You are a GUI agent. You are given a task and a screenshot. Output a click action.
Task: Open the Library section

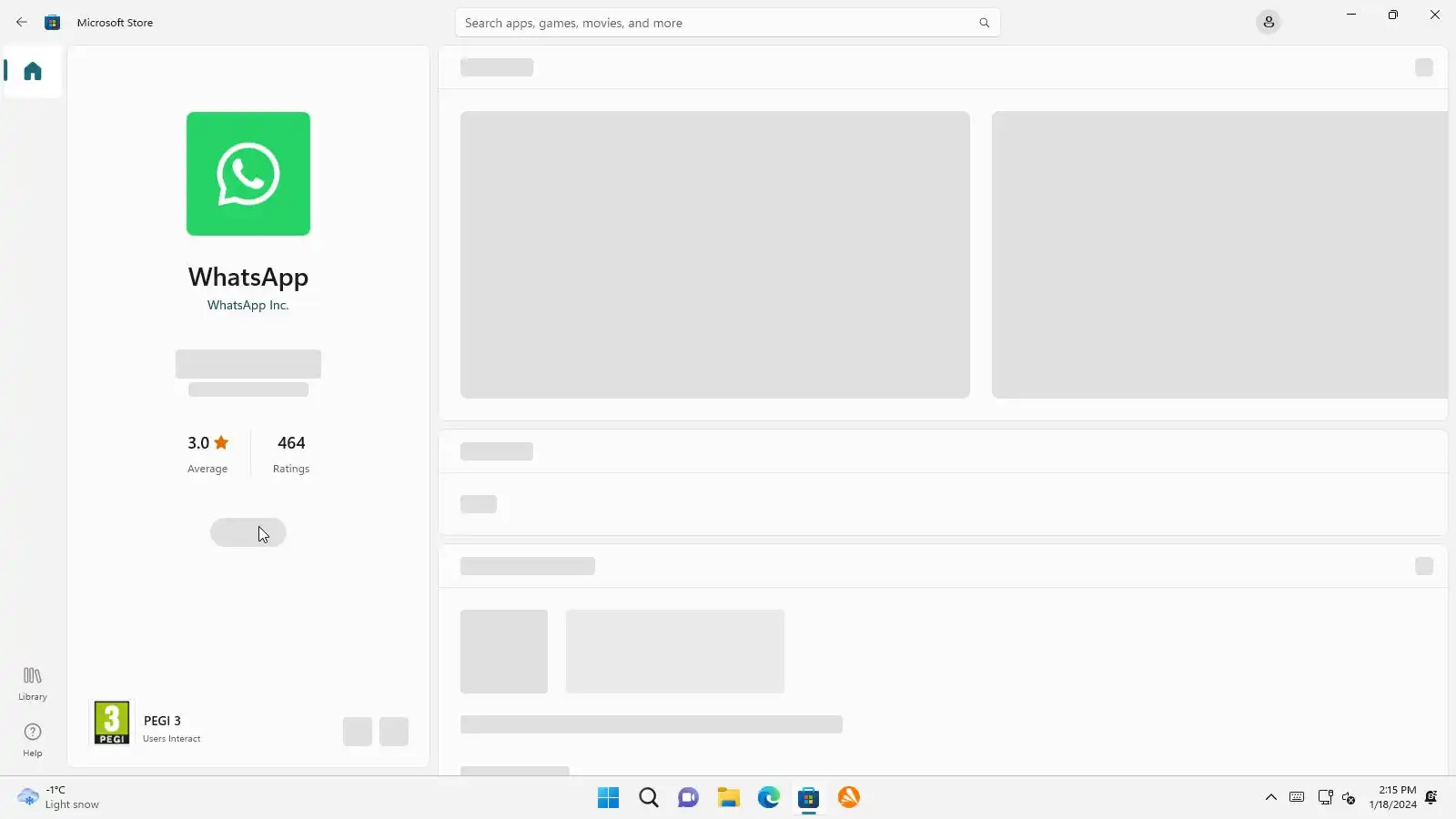[x=33, y=683]
